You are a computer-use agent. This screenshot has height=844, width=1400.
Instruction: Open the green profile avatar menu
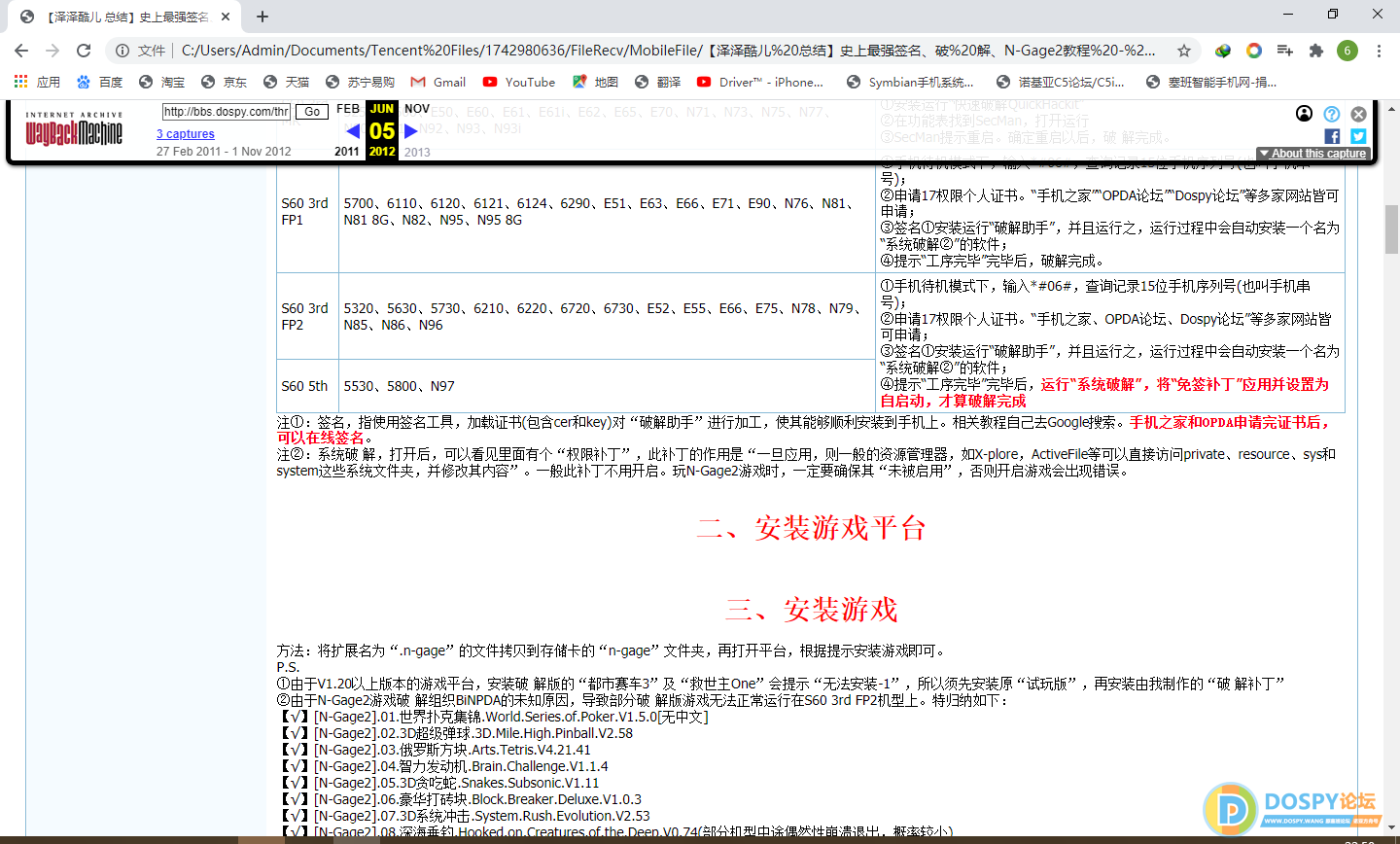pyautogui.click(x=1347, y=51)
